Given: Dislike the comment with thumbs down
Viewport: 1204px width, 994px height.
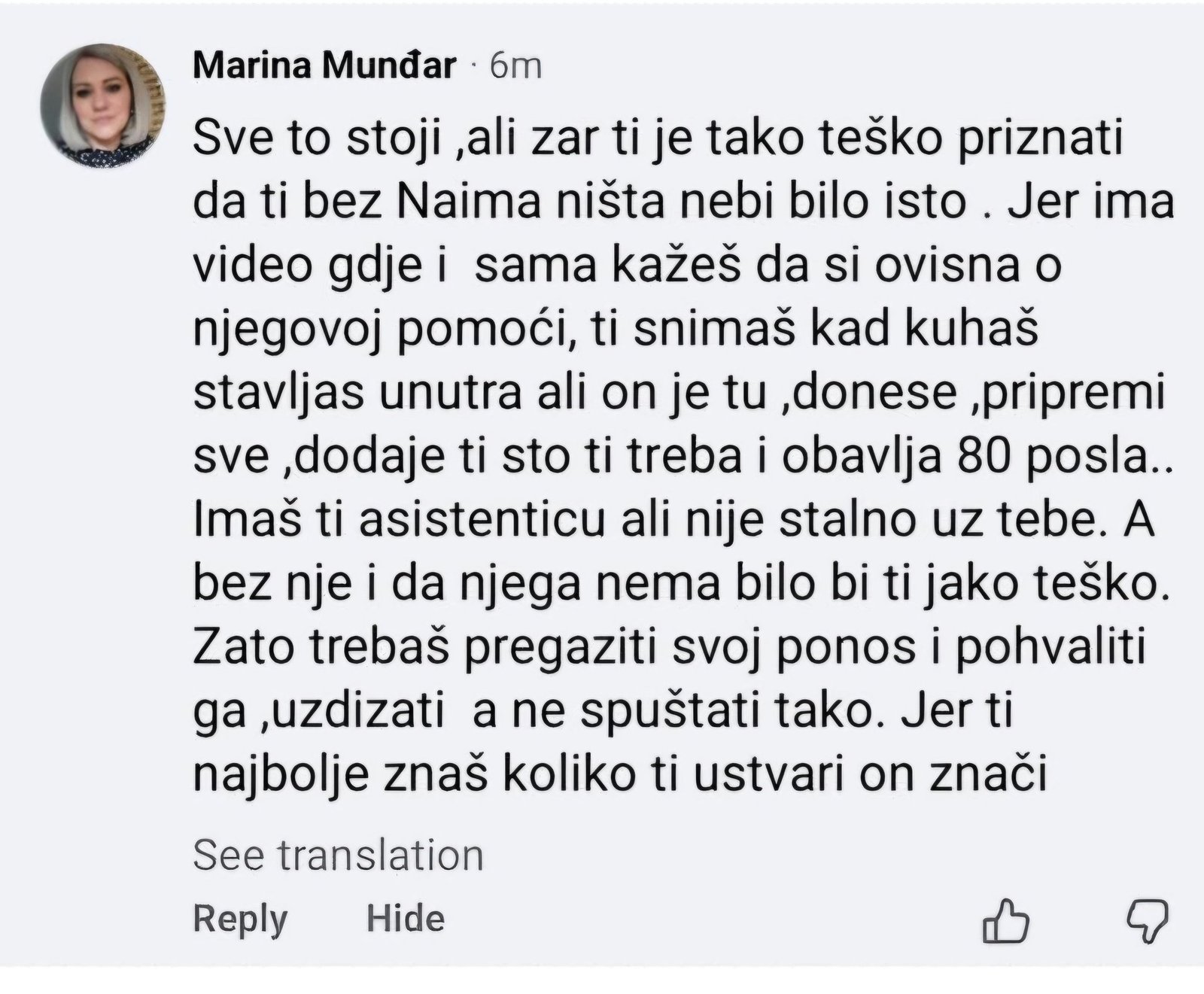Looking at the screenshot, I should [x=1146, y=920].
